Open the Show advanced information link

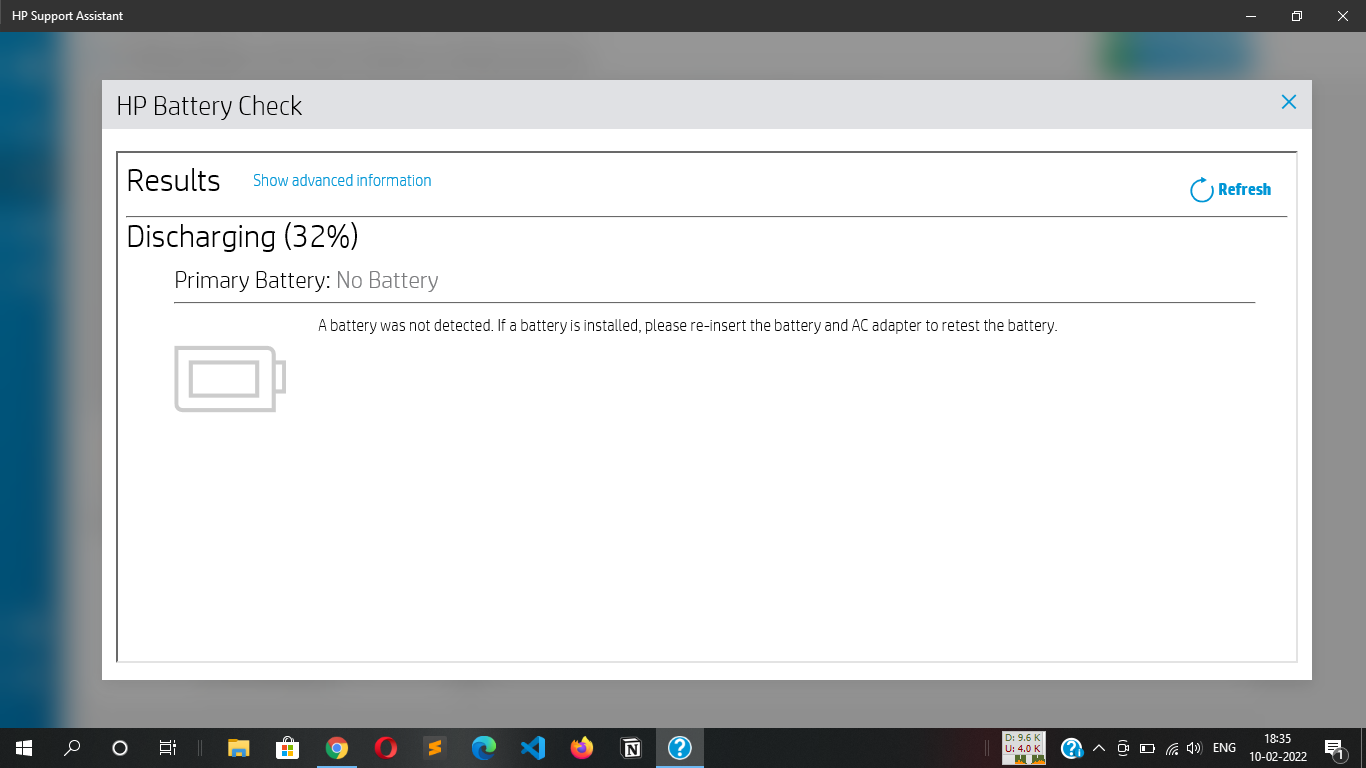[342, 180]
